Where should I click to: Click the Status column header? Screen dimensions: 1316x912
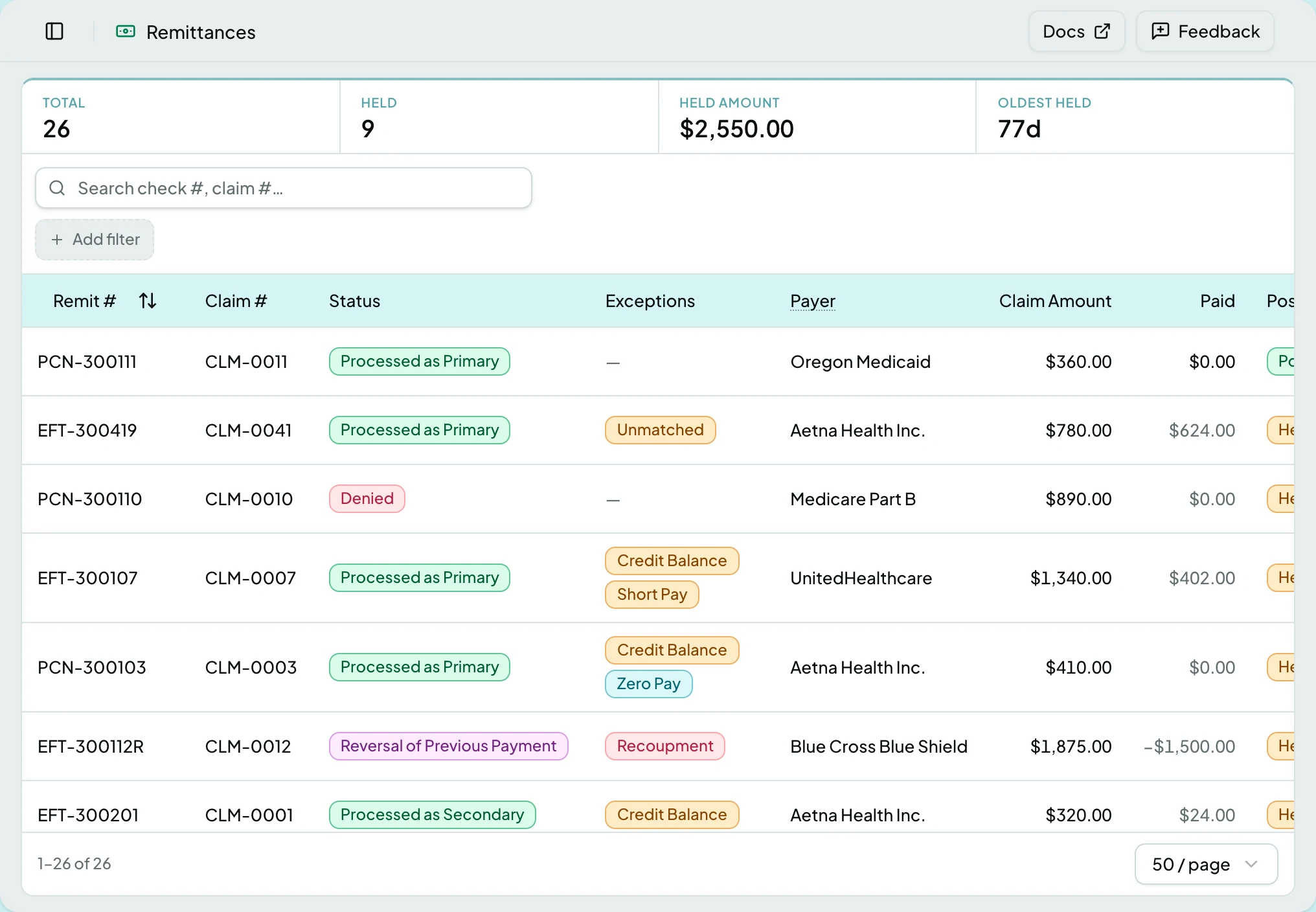coord(354,301)
